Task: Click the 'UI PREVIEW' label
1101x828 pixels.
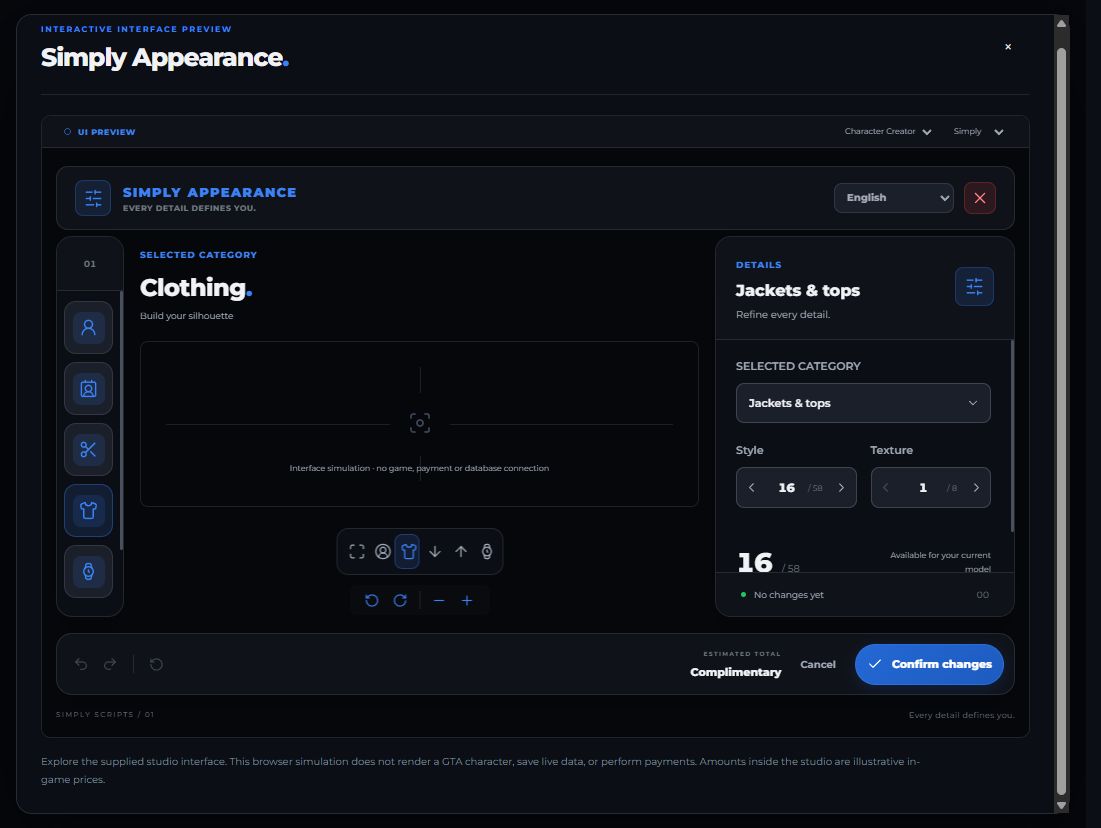Action: [107, 132]
